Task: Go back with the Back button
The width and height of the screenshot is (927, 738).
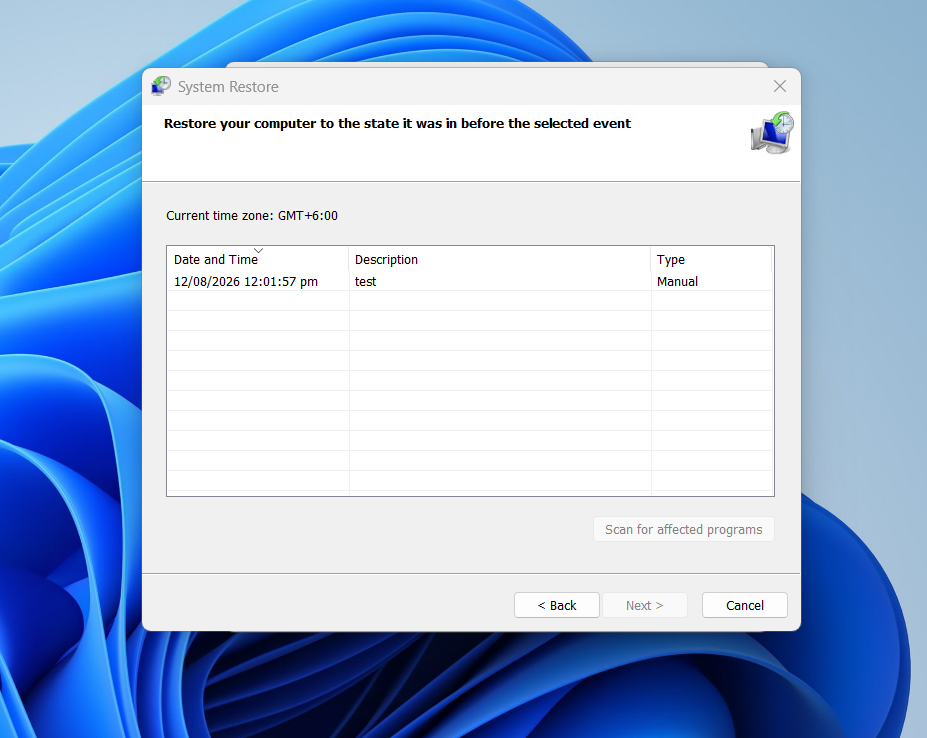Action: click(556, 605)
